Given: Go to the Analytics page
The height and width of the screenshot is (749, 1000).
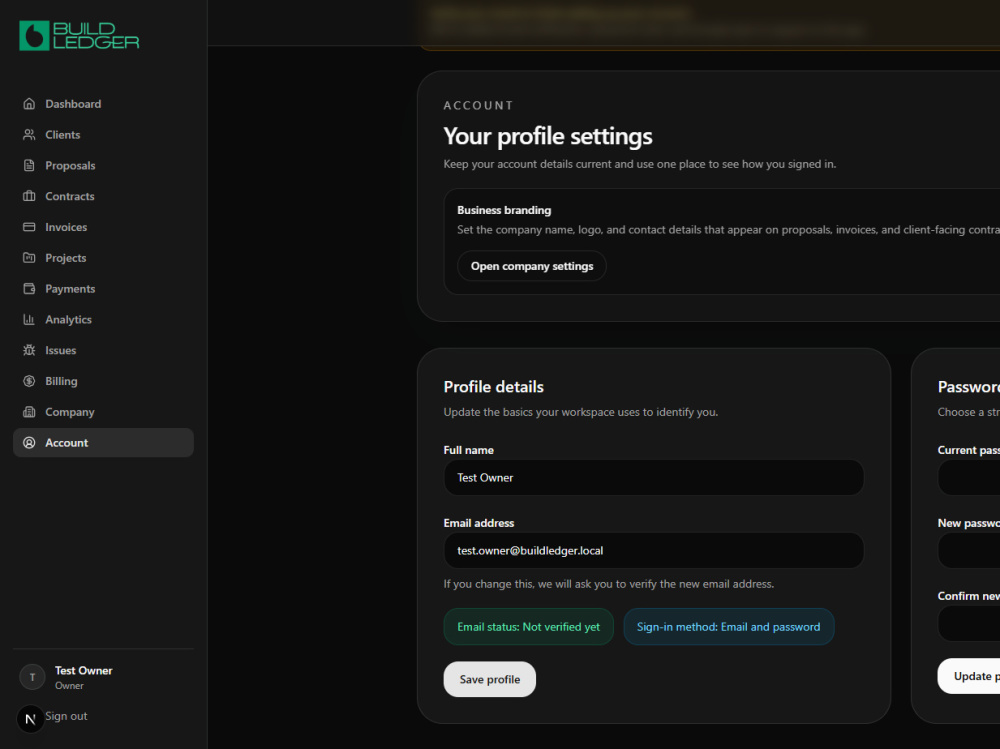Looking at the screenshot, I should coord(103,320).
